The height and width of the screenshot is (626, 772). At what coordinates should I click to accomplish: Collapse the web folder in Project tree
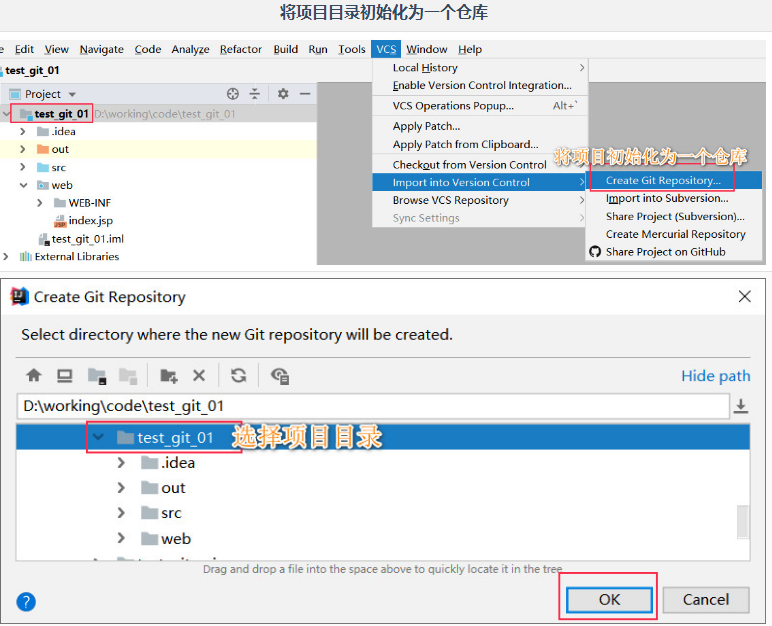(23, 185)
